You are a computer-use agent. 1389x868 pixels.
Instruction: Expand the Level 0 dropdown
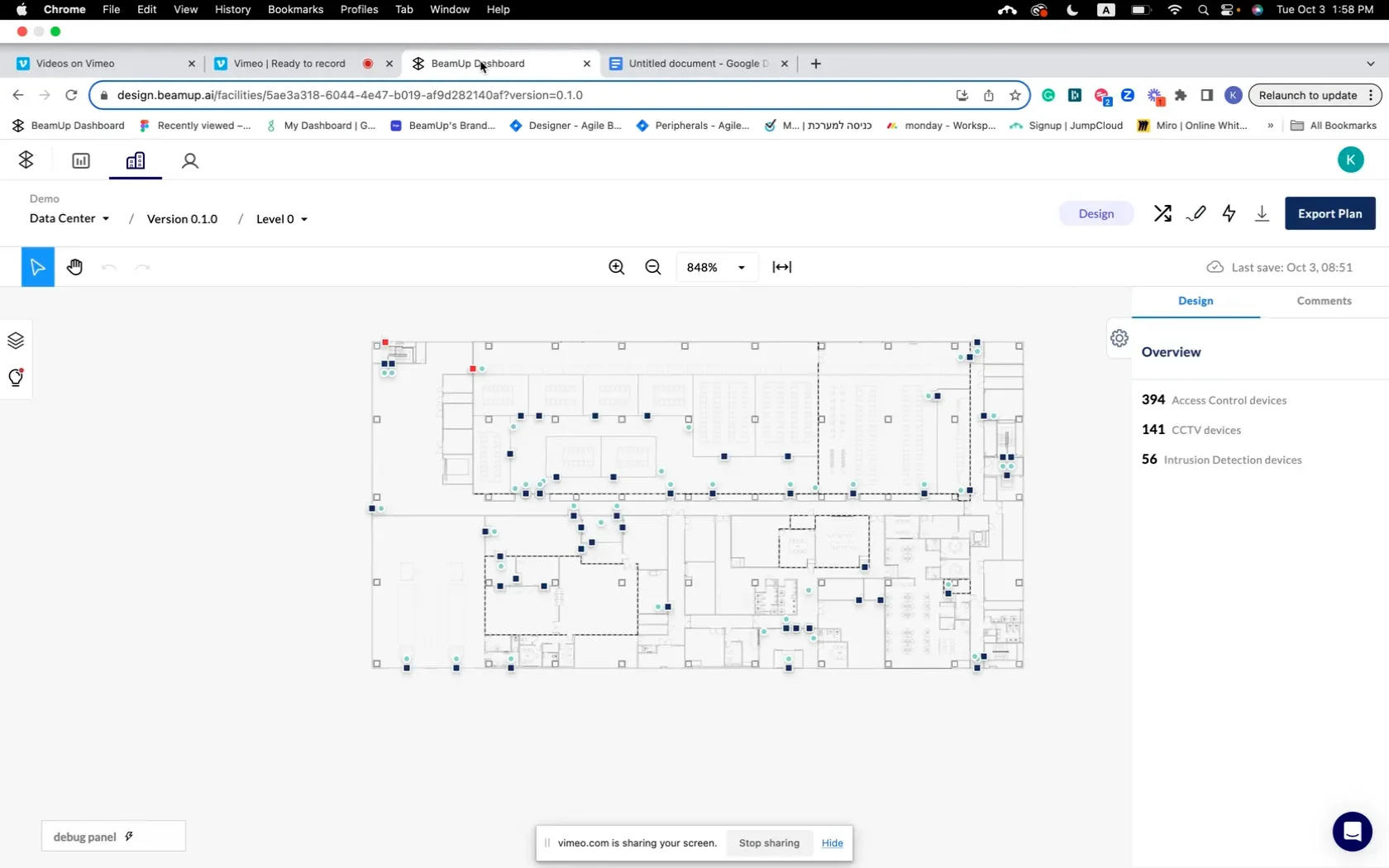(x=281, y=218)
